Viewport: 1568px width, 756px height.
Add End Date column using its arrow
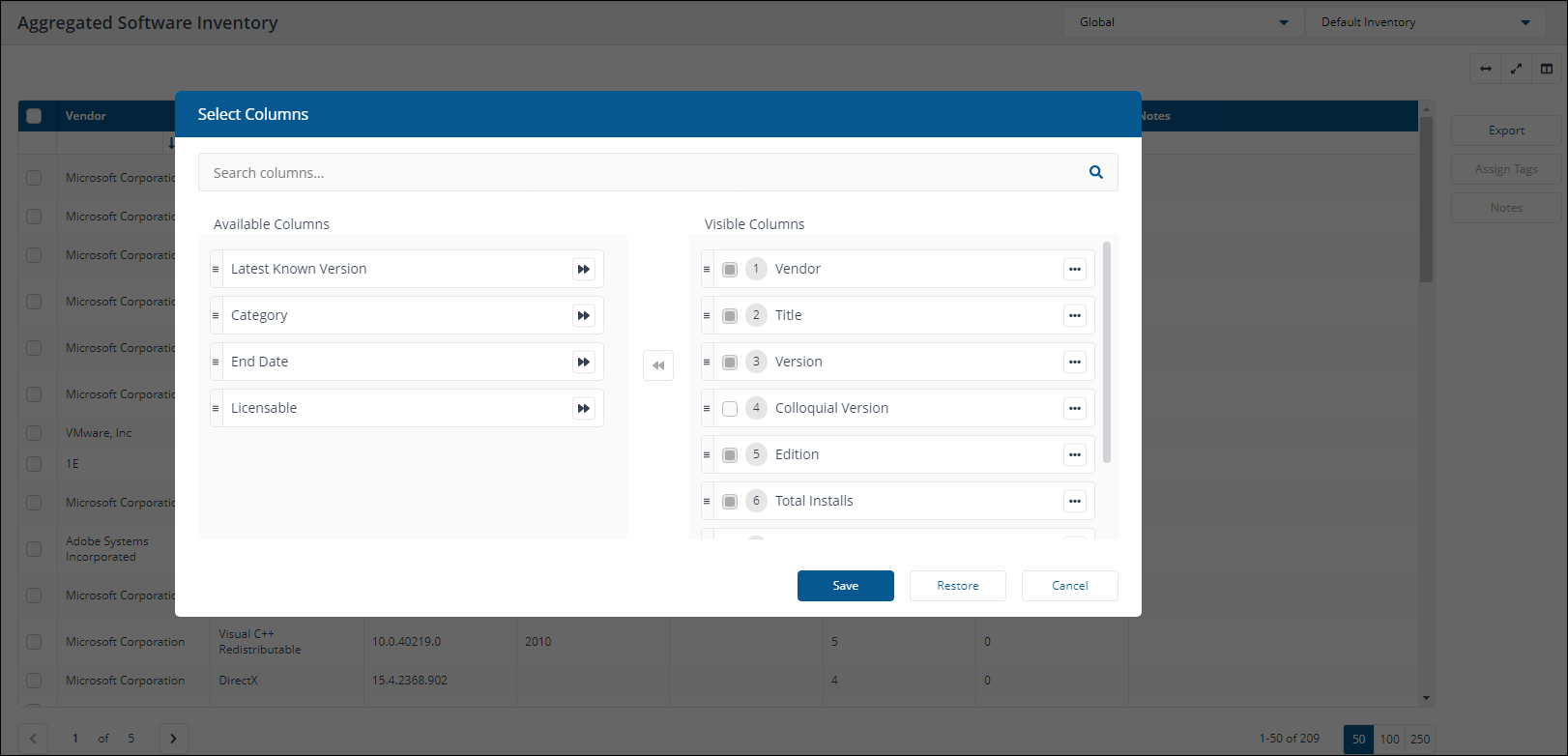pos(583,362)
